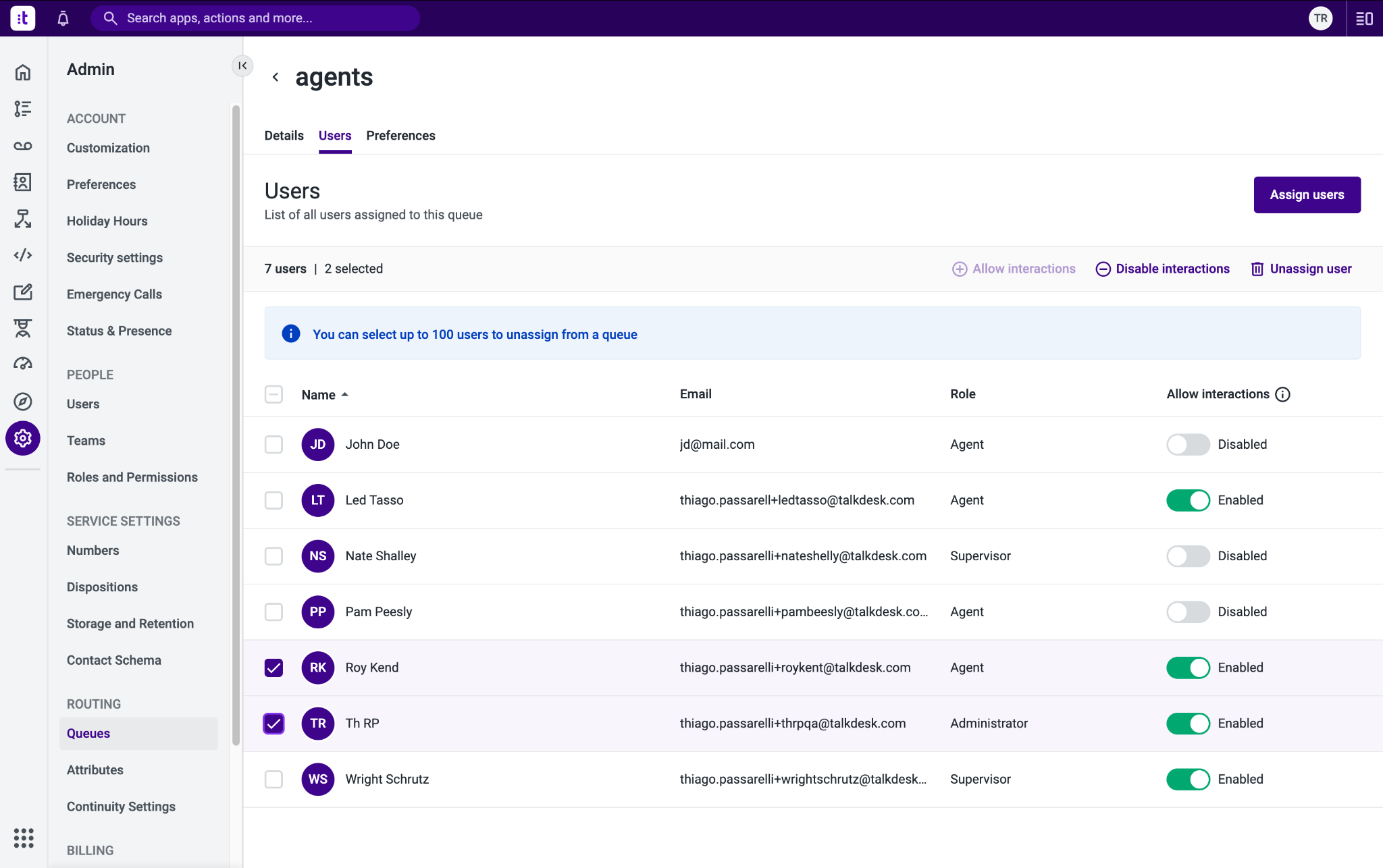
Task: Open the dashboard gauge icon in rail
Action: click(23, 364)
